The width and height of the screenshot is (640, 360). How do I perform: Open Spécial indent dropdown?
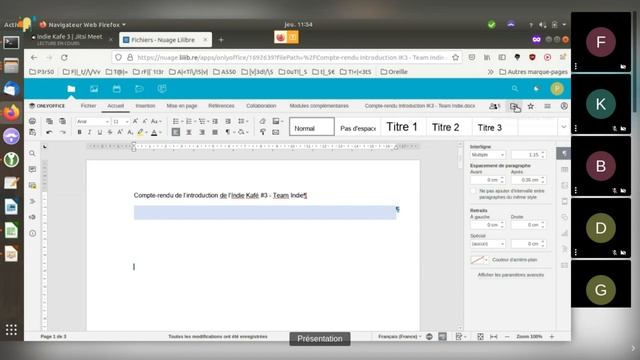pos(487,244)
